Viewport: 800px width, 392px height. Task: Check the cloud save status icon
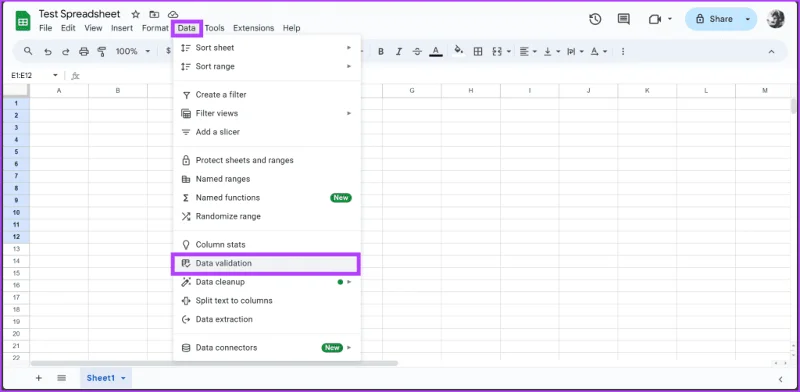pos(173,14)
